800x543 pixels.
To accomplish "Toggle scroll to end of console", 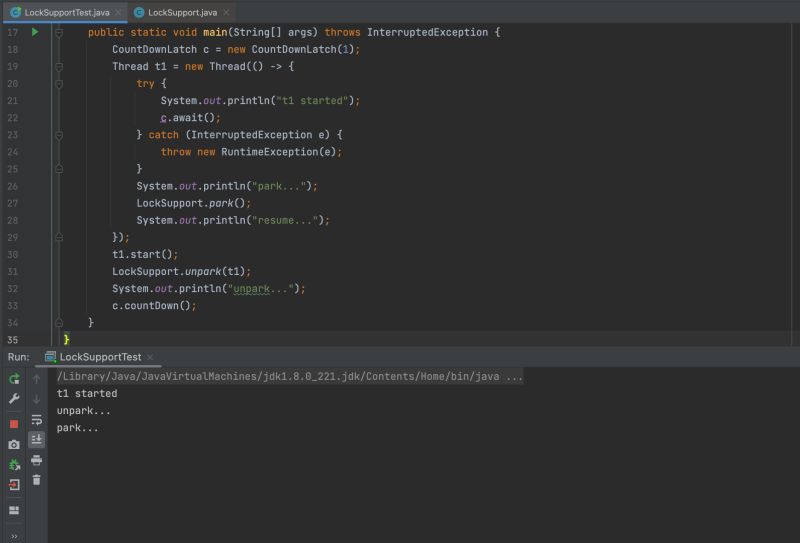I will [x=37, y=439].
